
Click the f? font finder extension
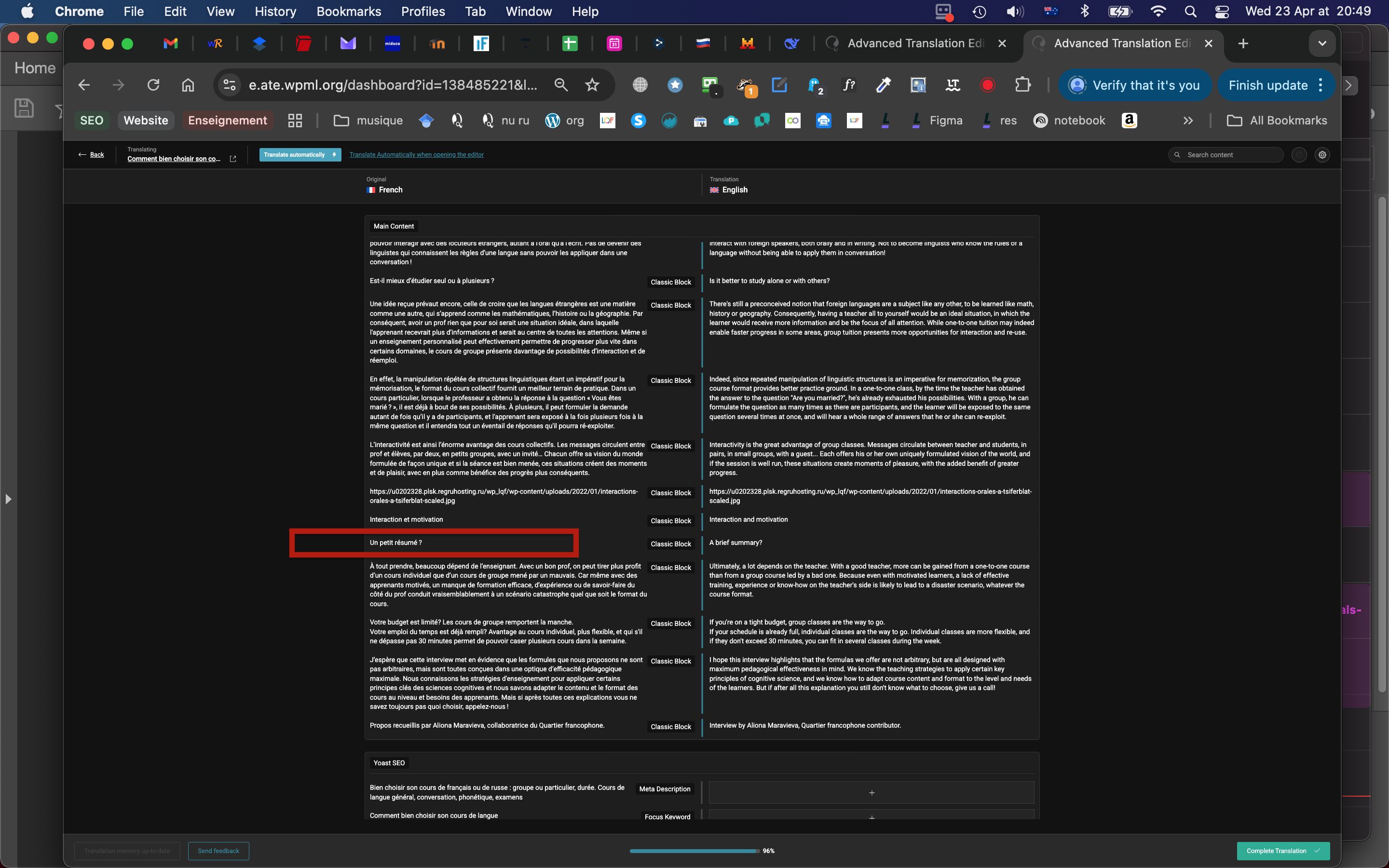848,85
